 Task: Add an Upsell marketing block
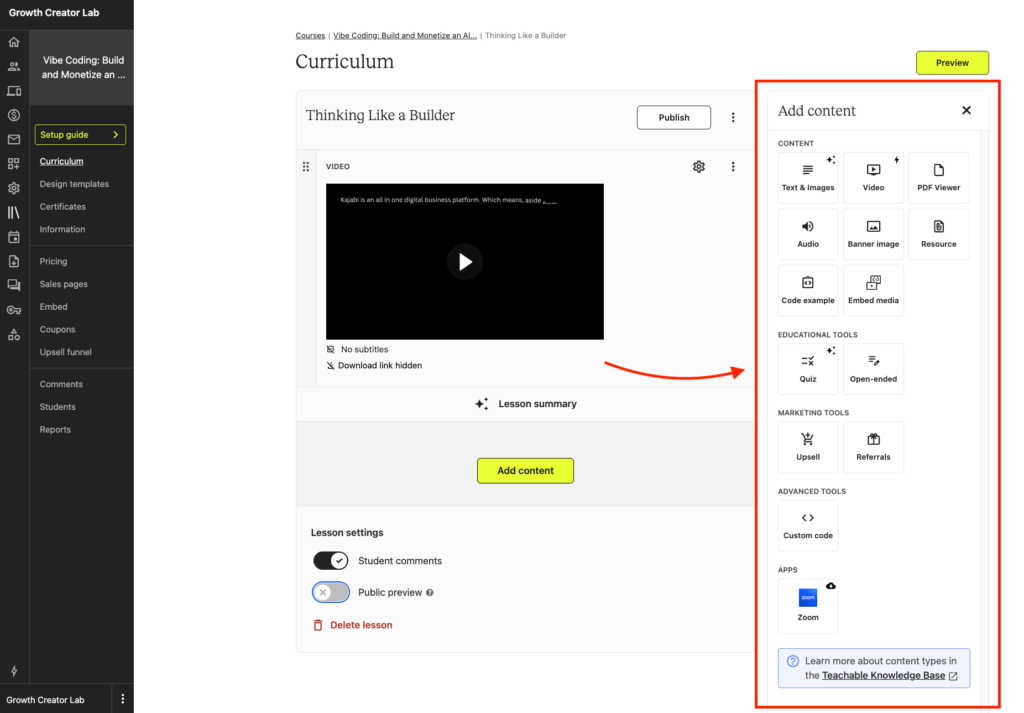pos(808,447)
